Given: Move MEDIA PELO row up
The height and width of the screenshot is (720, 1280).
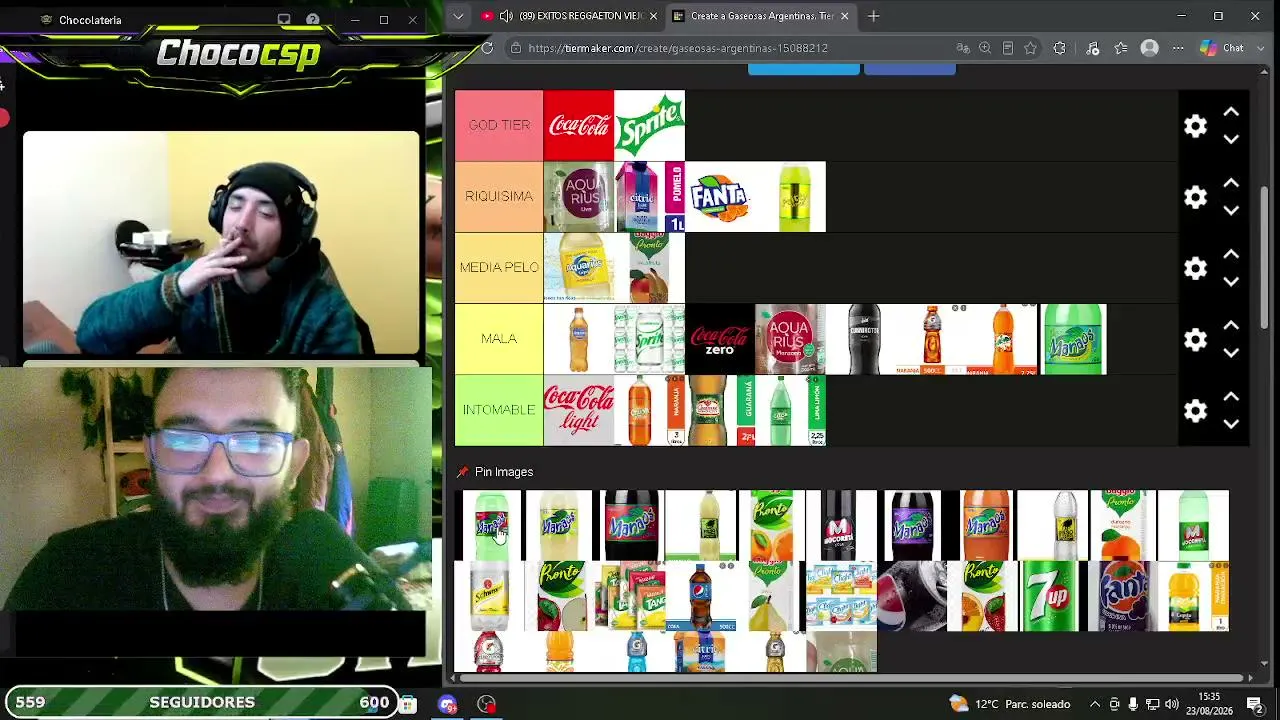Looking at the screenshot, I should [1231, 254].
